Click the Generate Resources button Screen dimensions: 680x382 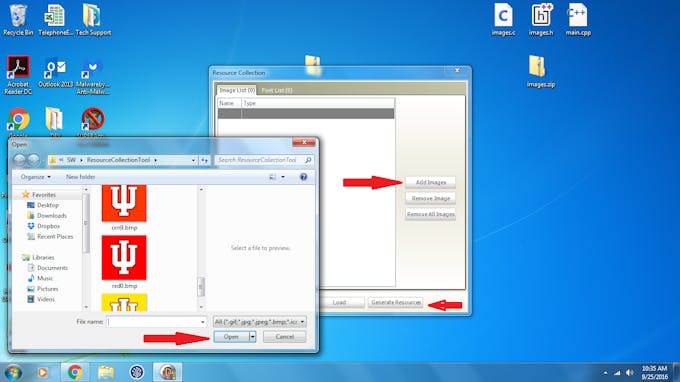[396, 302]
